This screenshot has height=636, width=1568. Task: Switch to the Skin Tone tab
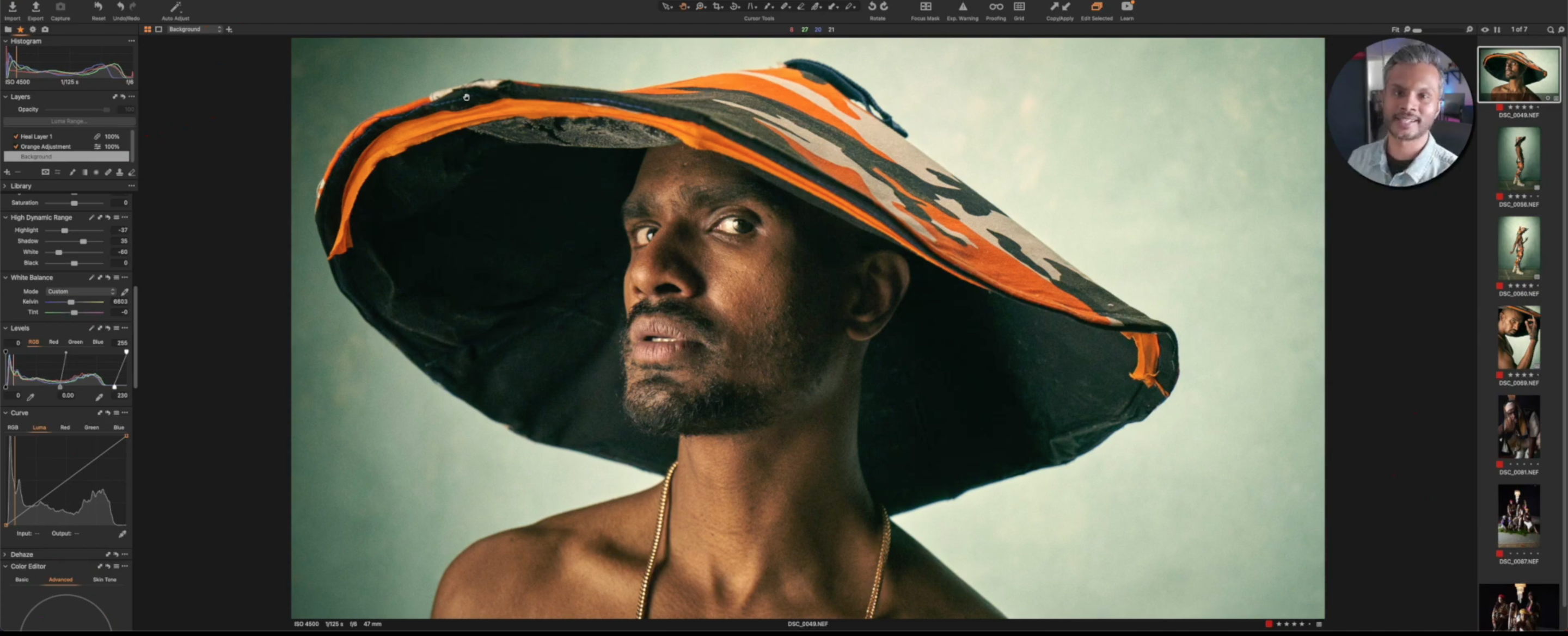[x=104, y=580]
